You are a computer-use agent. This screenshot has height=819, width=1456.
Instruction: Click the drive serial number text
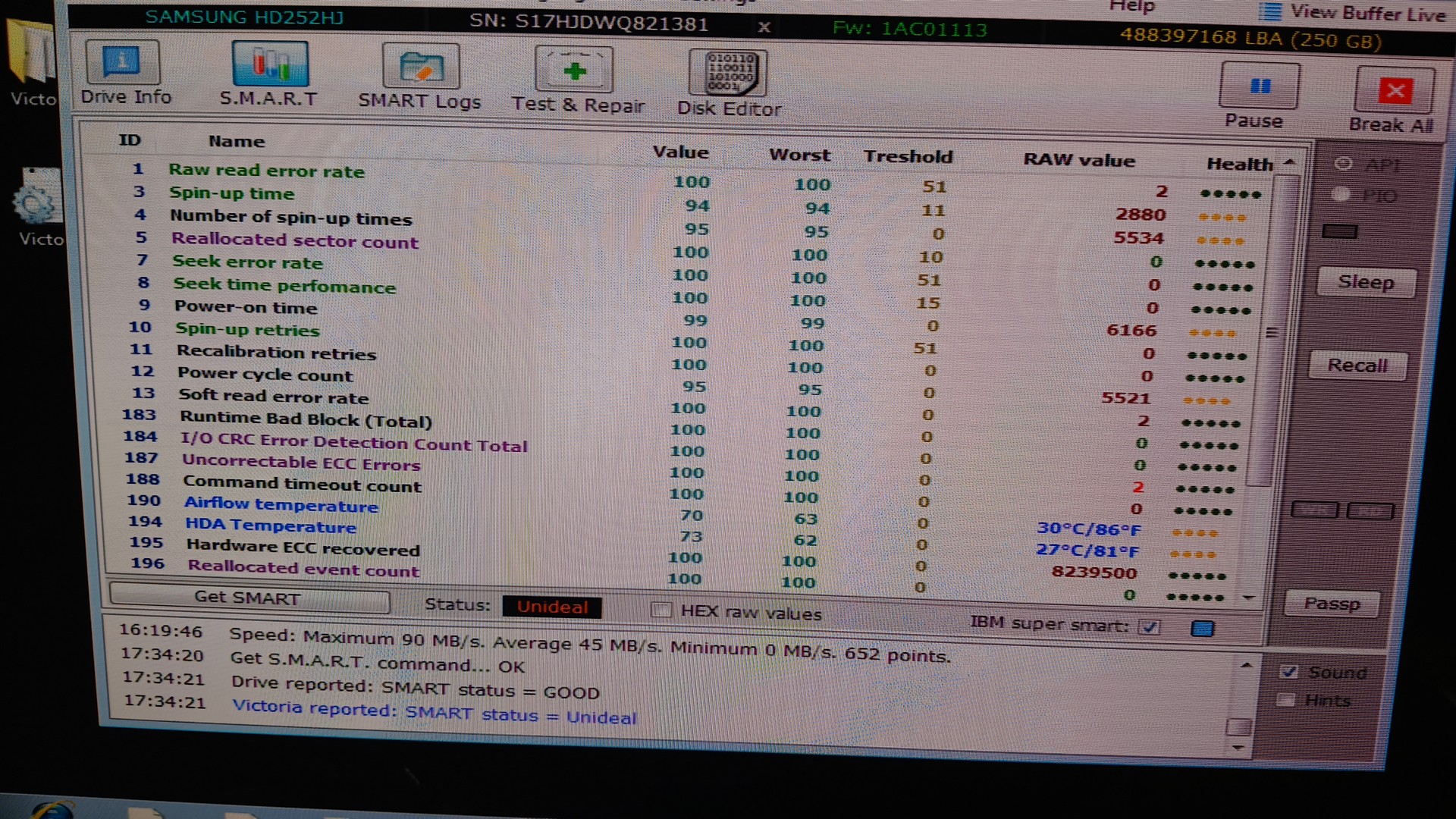click(588, 23)
